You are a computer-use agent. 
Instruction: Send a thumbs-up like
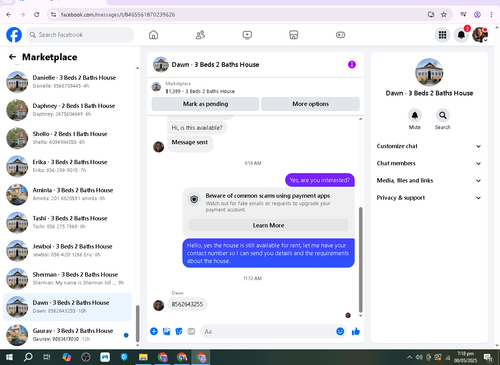pos(356,331)
